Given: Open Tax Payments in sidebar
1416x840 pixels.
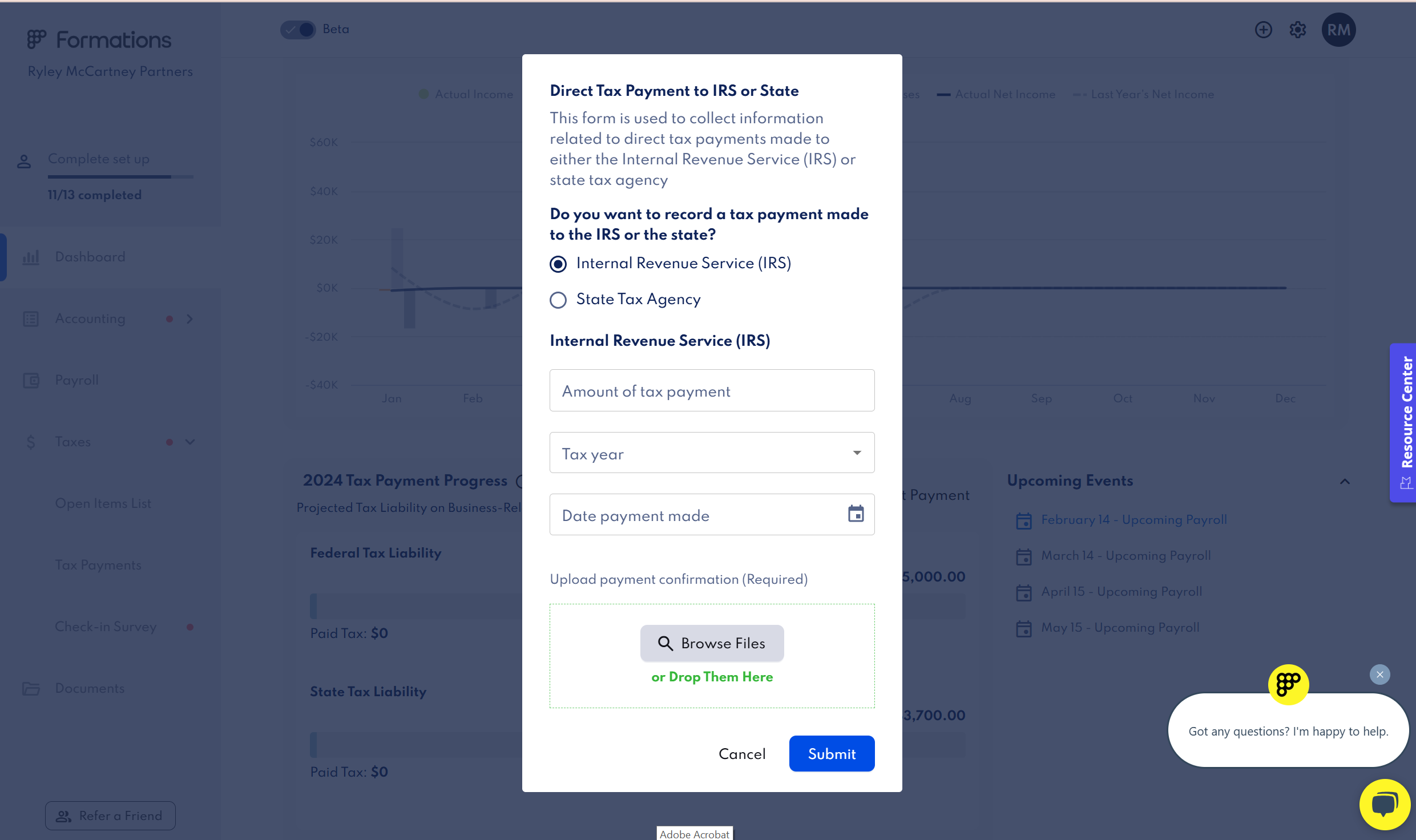Looking at the screenshot, I should point(98,565).
